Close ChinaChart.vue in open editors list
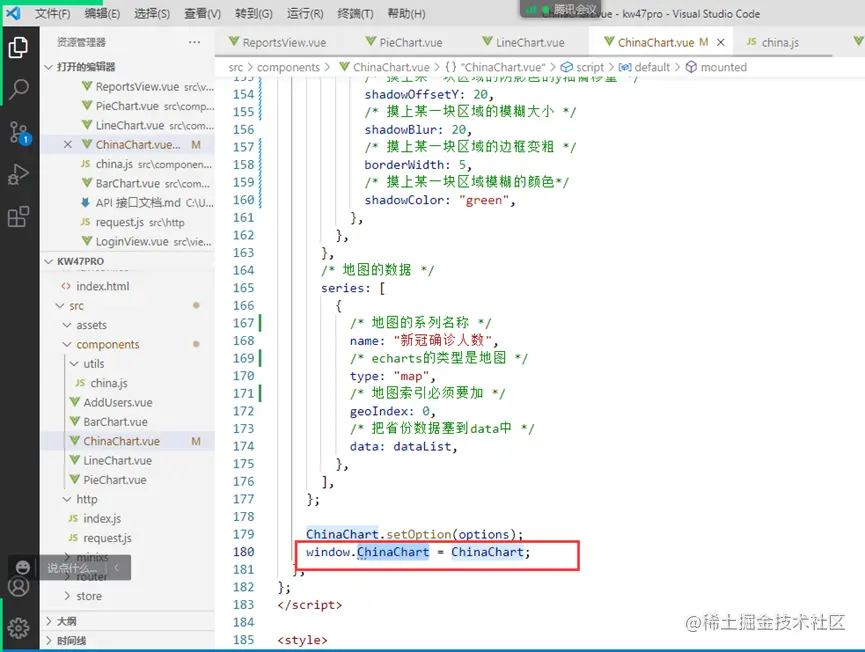This screenshot has width=865, height=652. (67, 145)
